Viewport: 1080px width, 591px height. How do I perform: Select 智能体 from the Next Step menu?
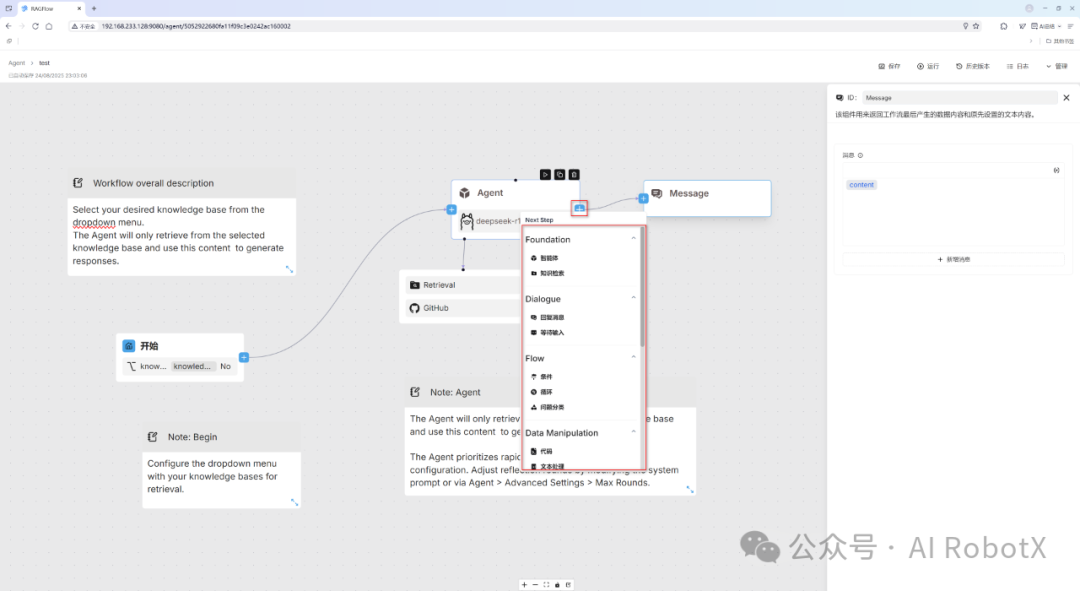click(550, 257)
